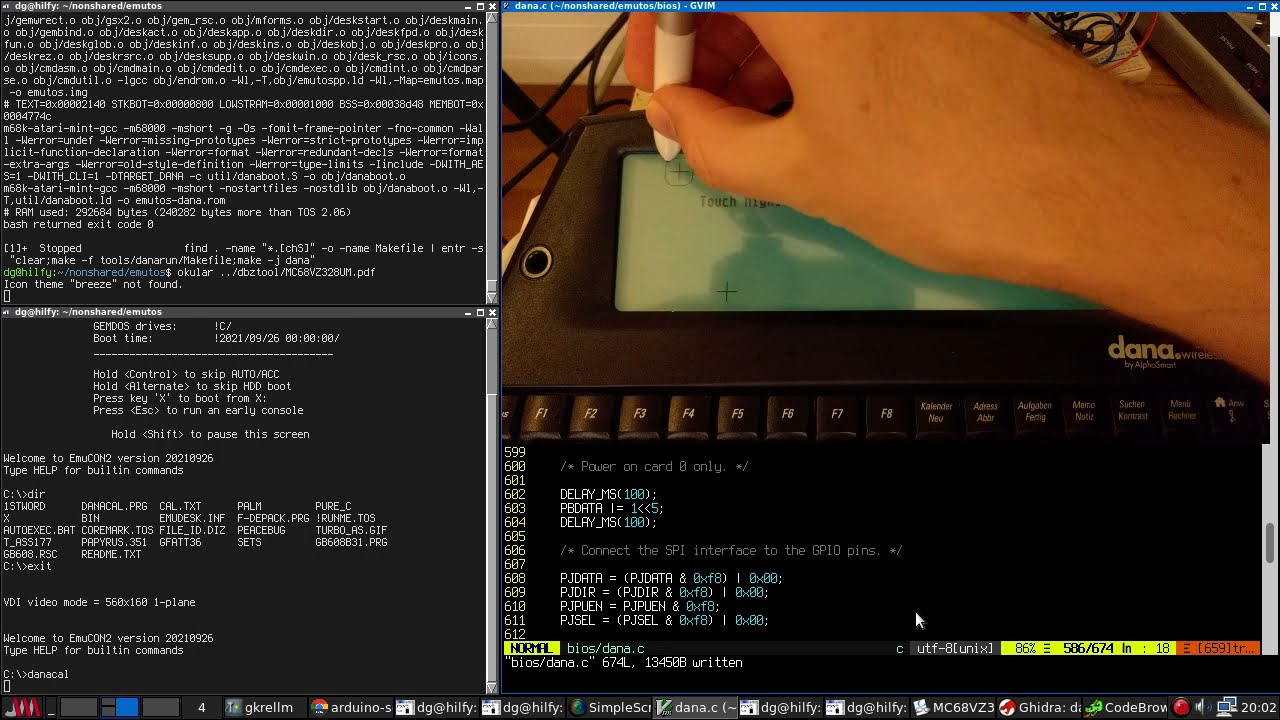Click 'C:\>danacal' command prompt line
This screenshot has height=720, width=1280.
[36, 674]
